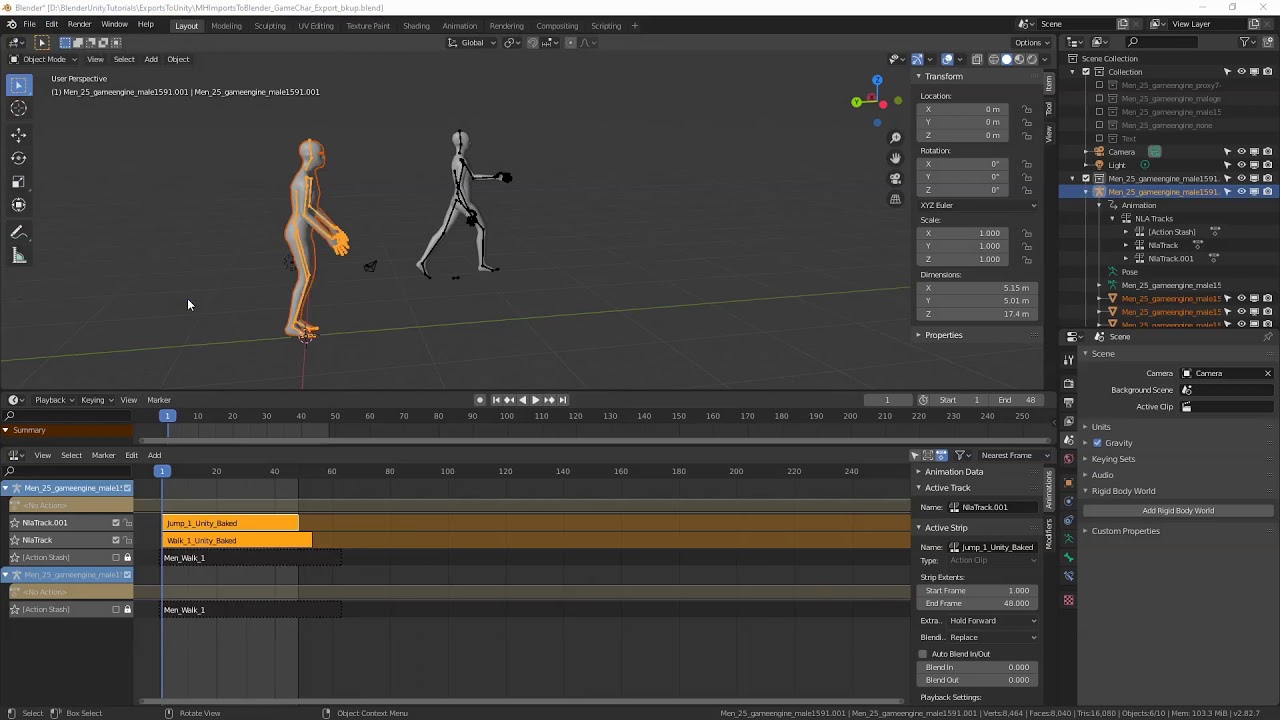The width and height of the screenshot is (1280, 720).
Task: Open the NLA editor Edit menu
Action: (x=131, y=455)
